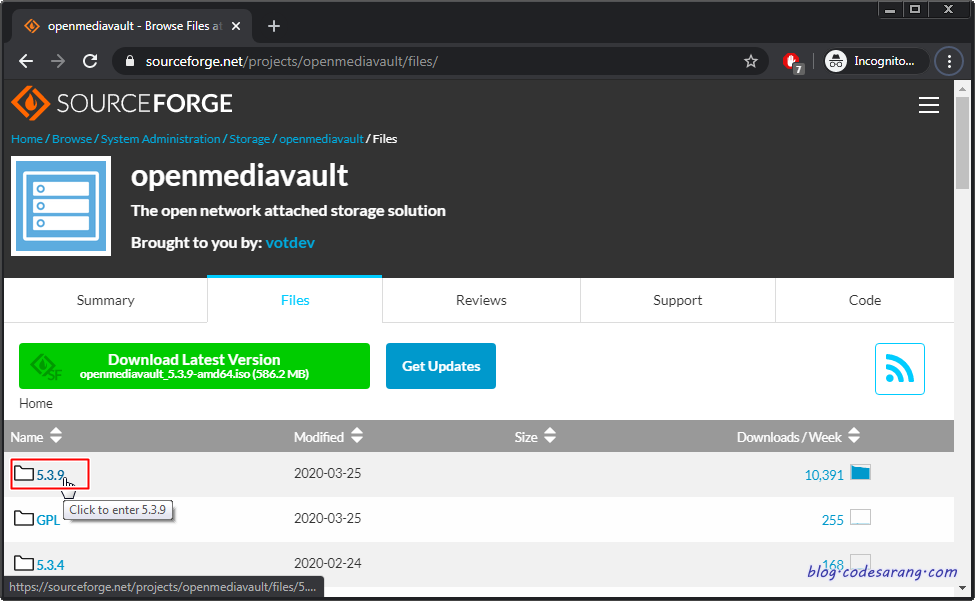
Task: Sort files by Name arrows
Action: 56,435
